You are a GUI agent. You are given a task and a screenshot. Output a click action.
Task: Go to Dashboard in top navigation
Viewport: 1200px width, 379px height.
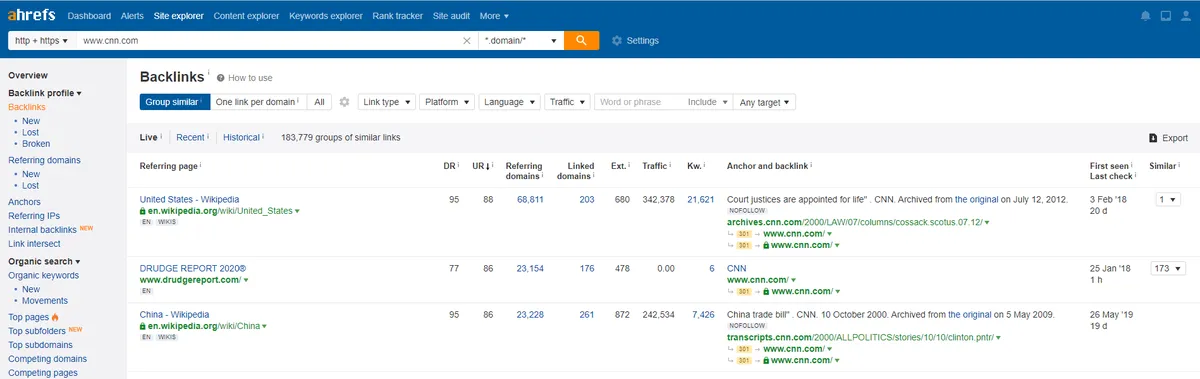pos(90,16)
